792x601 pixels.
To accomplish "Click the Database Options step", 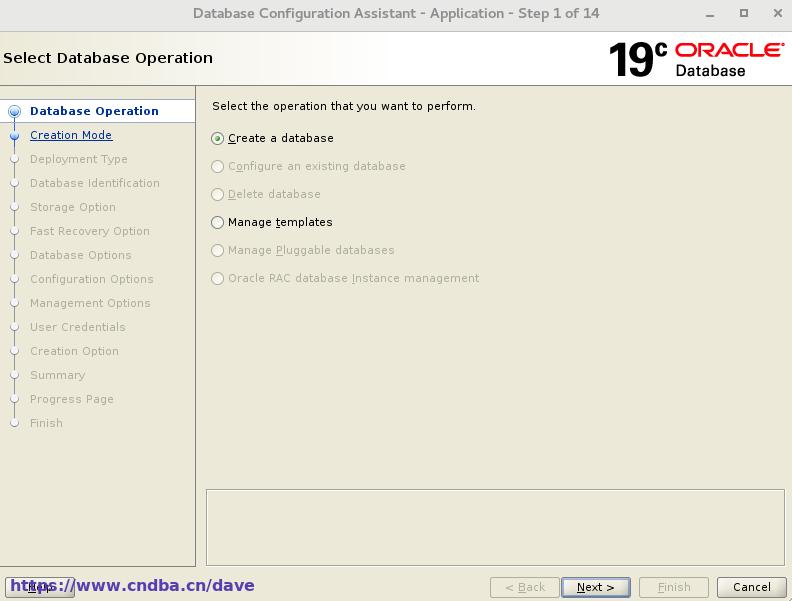I will (80, 255).
